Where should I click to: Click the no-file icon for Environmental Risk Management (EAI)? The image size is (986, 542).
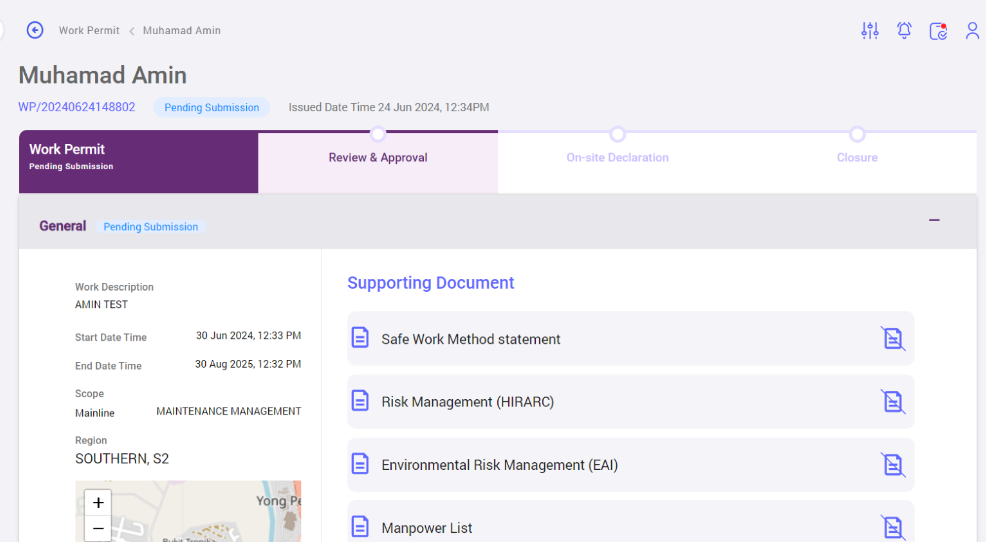click(x=892, y=465)
